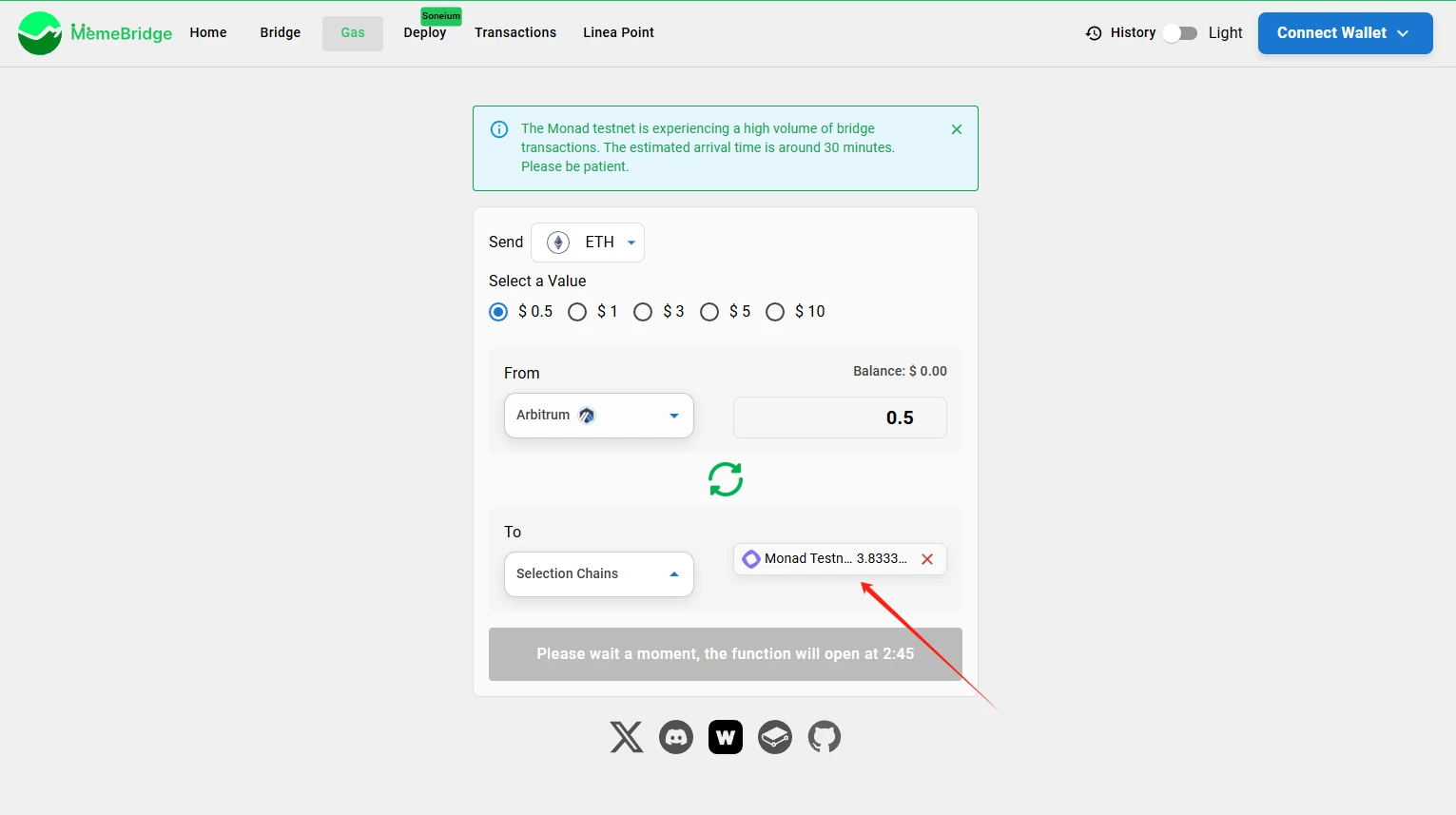Open the Linea Point page
The width and height of the screenshot is (1456, 815).
618,32
